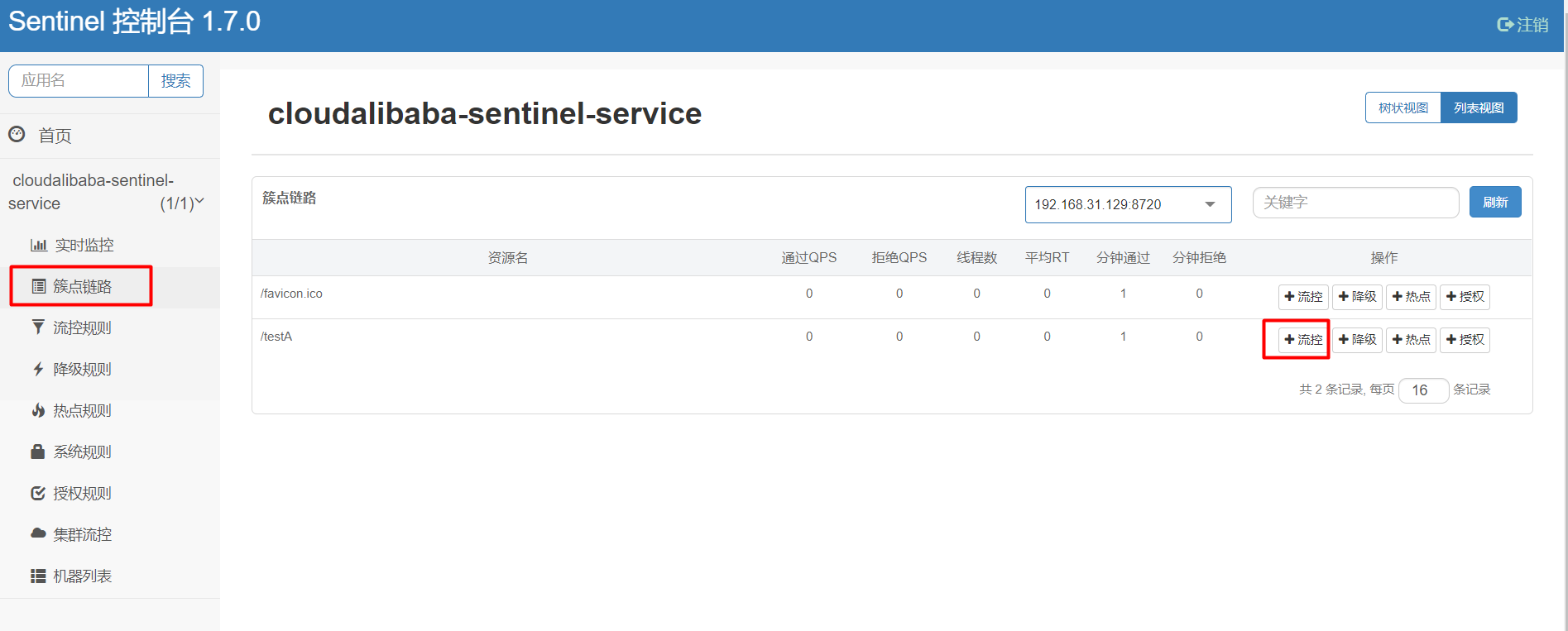Image resolution: width=1568 pixels, height=631 pixels.
Task: Click the bar chart icon for 实时监控
Action: pyautogui.click(x=38, y=245)
